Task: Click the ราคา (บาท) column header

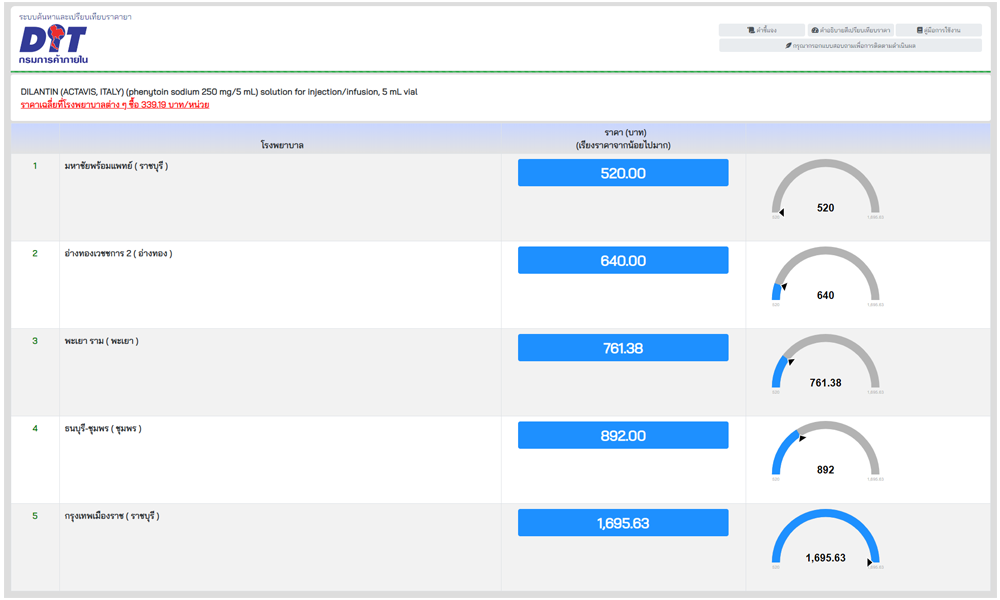Action: click(x=624, y=138)
